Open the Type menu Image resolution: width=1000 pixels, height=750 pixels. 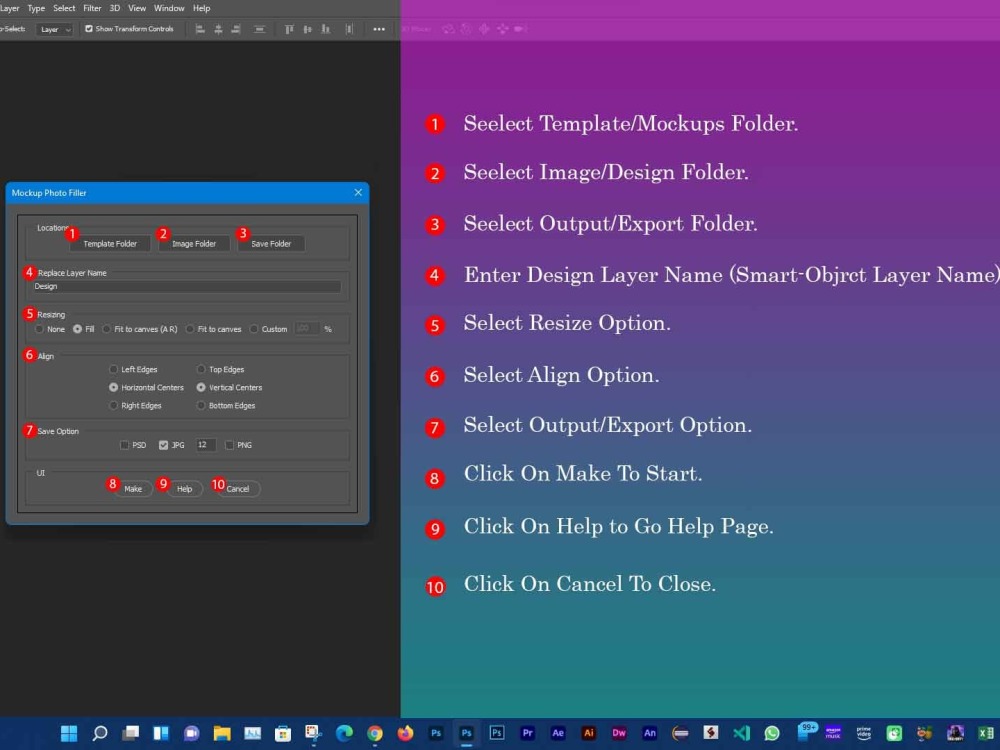36,8
